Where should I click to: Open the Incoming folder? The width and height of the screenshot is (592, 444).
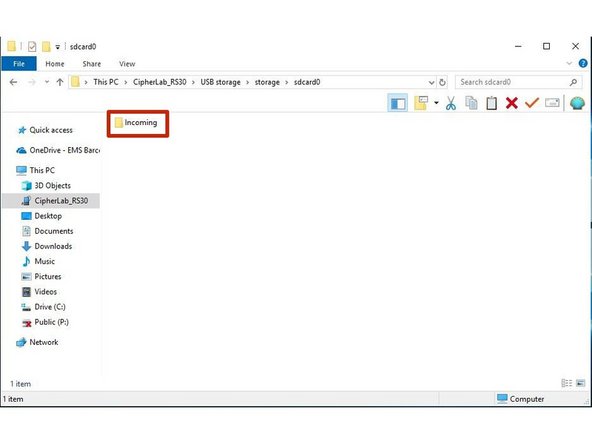(x=136, y=123)
